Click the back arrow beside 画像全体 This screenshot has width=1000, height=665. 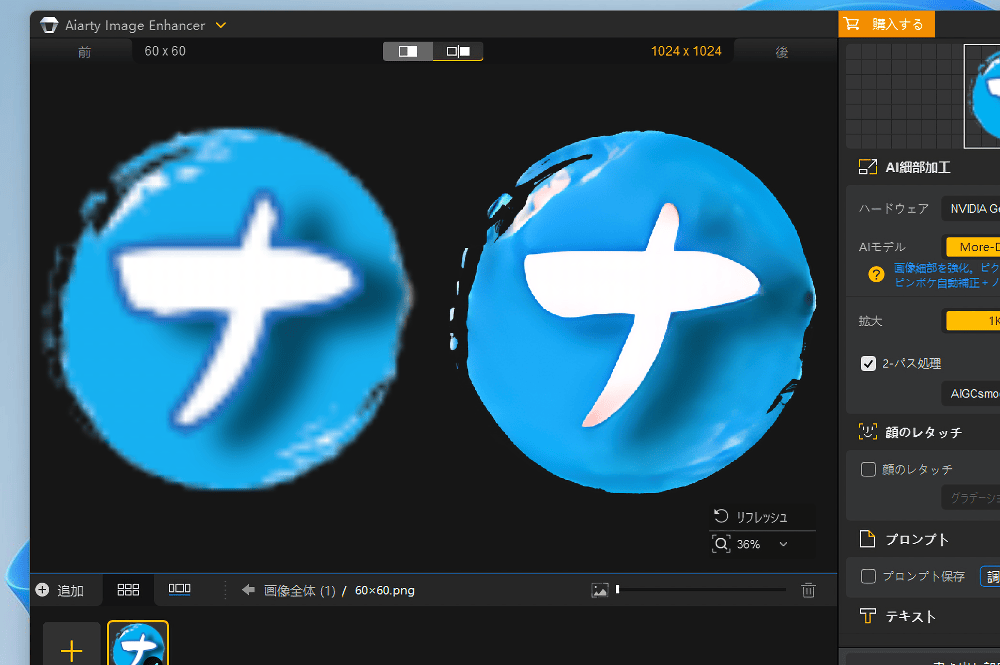248,590
